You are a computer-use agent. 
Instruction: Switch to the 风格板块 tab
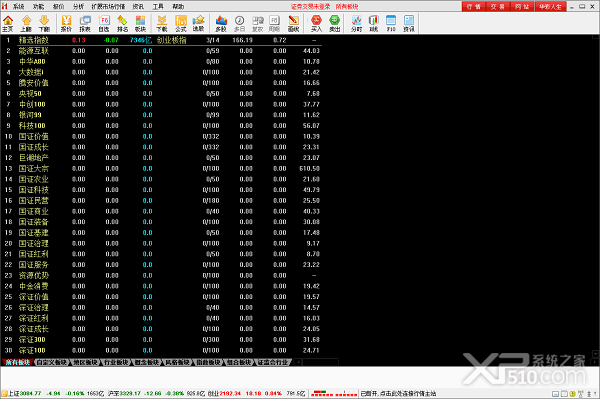(x=177, y=362)
